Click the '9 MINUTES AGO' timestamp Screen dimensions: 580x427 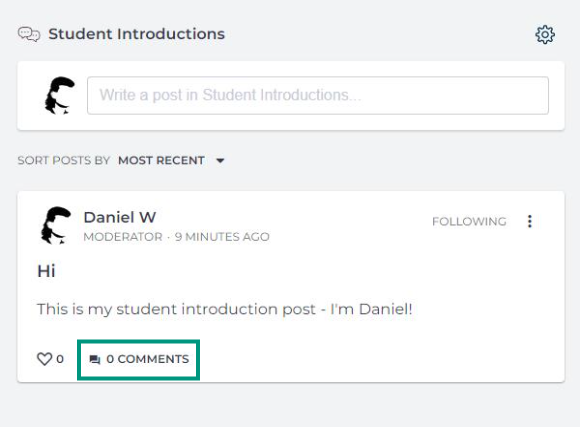(x=222, y=237)
